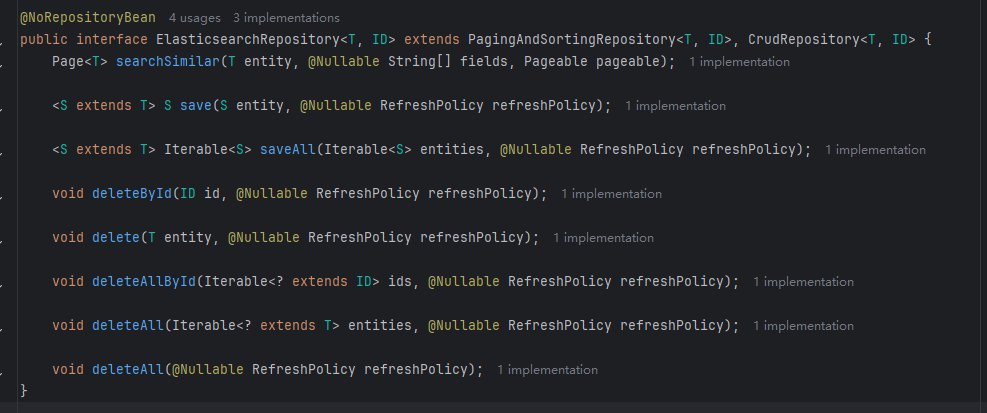Open the 1 implementation hint beside deleteAllById
This screenshot has height=413, width=987.
click(803, 282)
